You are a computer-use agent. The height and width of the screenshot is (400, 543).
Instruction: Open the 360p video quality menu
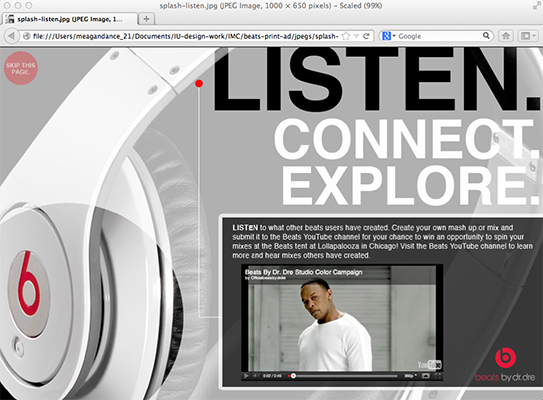410,376
